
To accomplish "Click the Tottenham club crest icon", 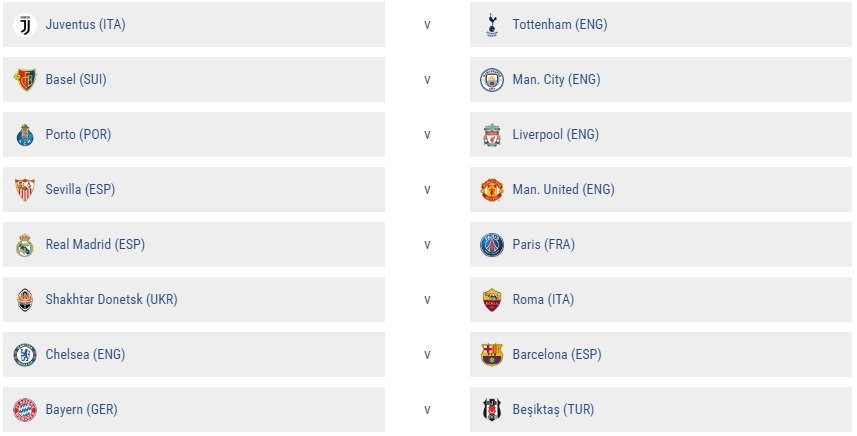I will [x=491, y=25].
